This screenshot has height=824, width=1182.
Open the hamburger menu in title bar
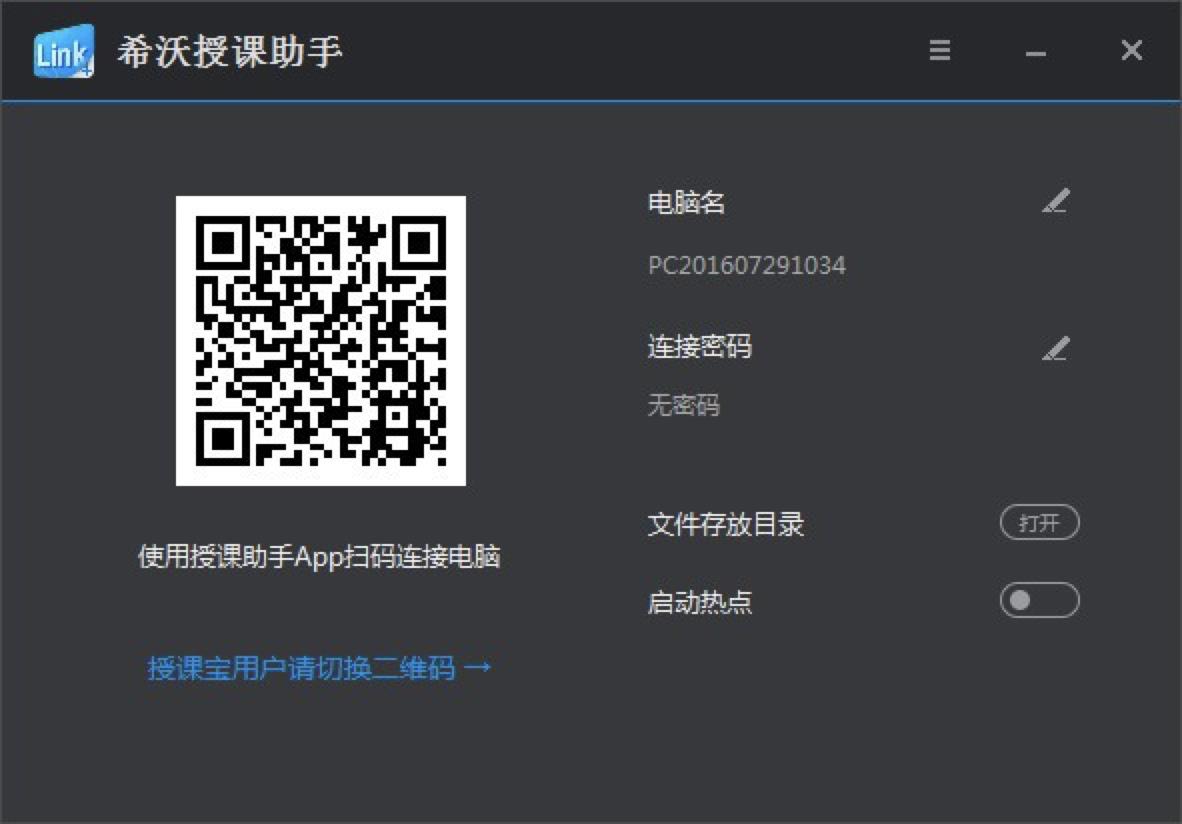(939, 51)
